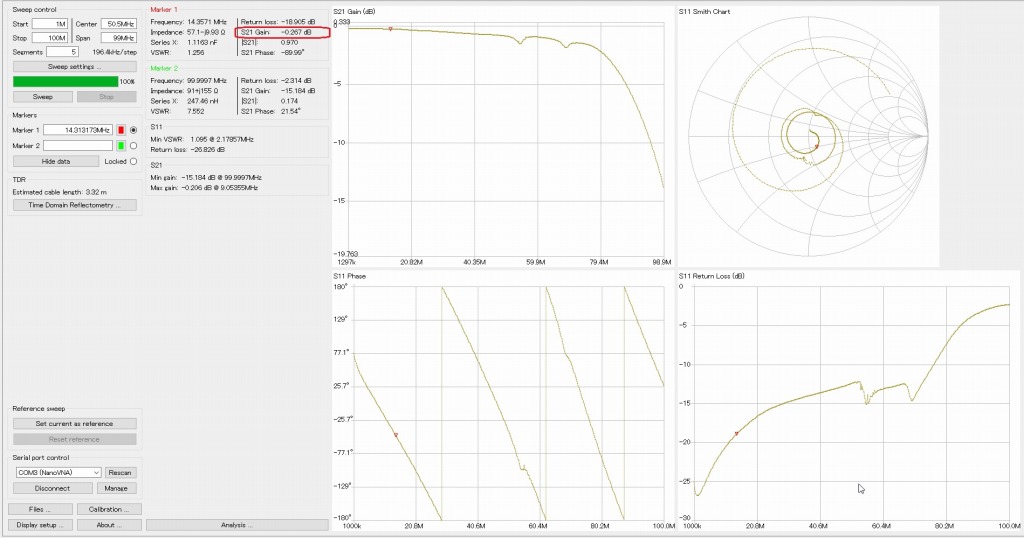Image resolution: width=1024 pixels, height=538 pixels.
Task: Click the green Marker 2 heading
Action: [164, 69]
